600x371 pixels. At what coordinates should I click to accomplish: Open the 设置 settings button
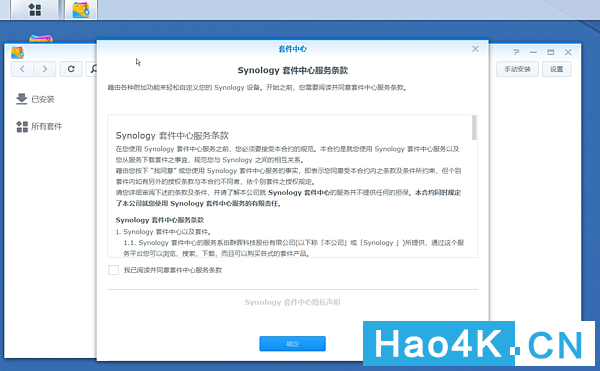tap(556, 69)
